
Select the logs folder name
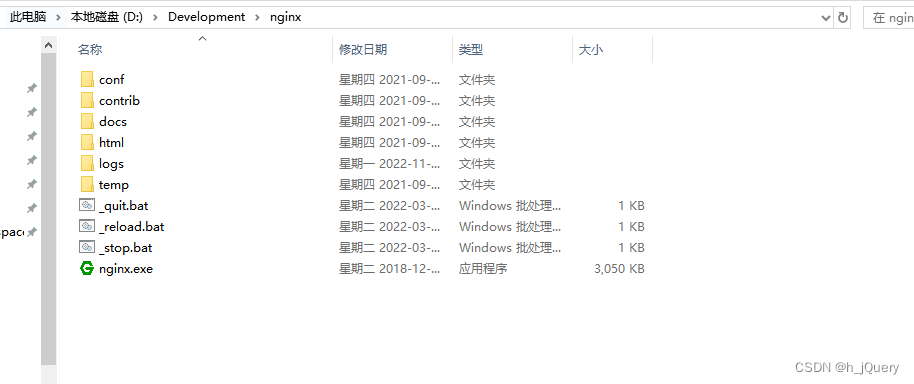pyautogui.click(x=111, y=164)
